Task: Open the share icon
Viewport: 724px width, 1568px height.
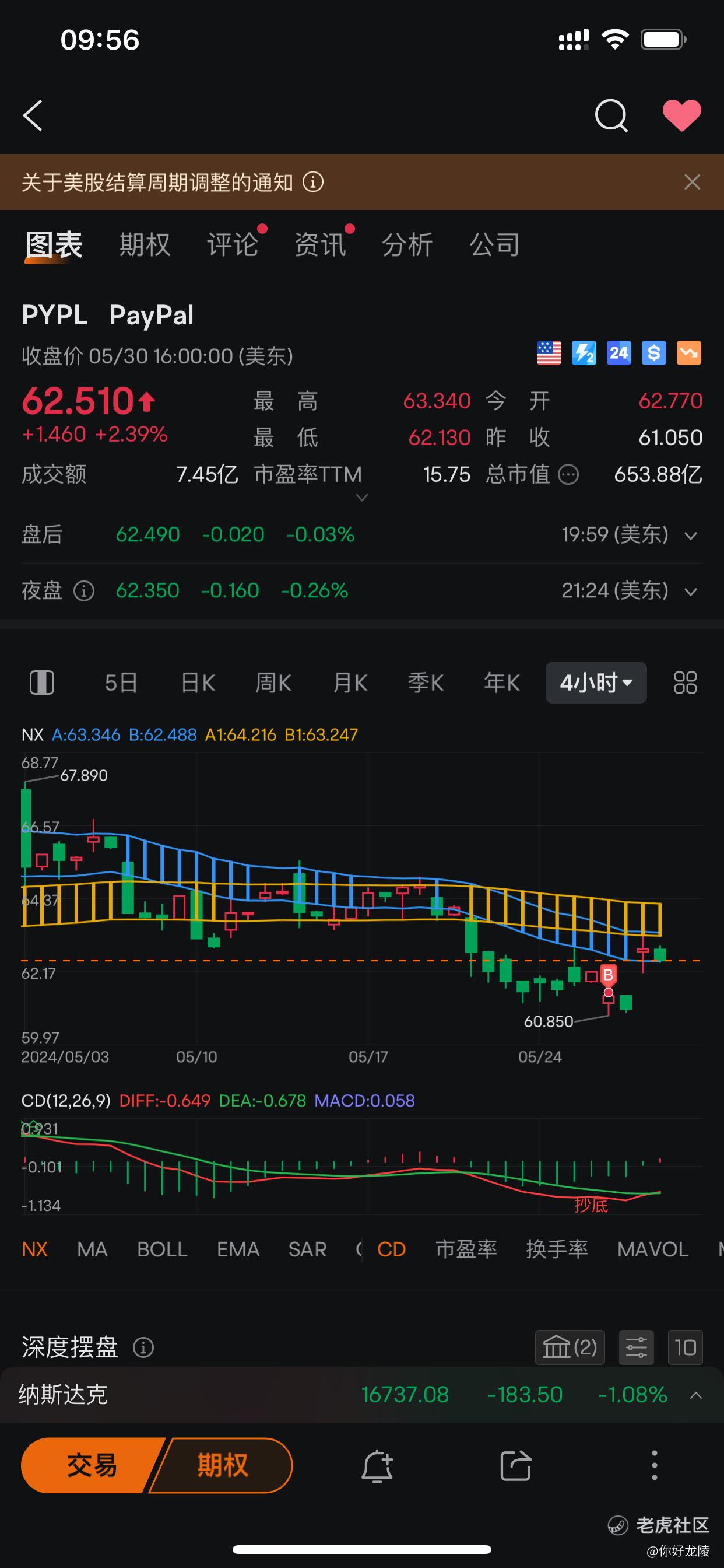Action: [515, 1465]
